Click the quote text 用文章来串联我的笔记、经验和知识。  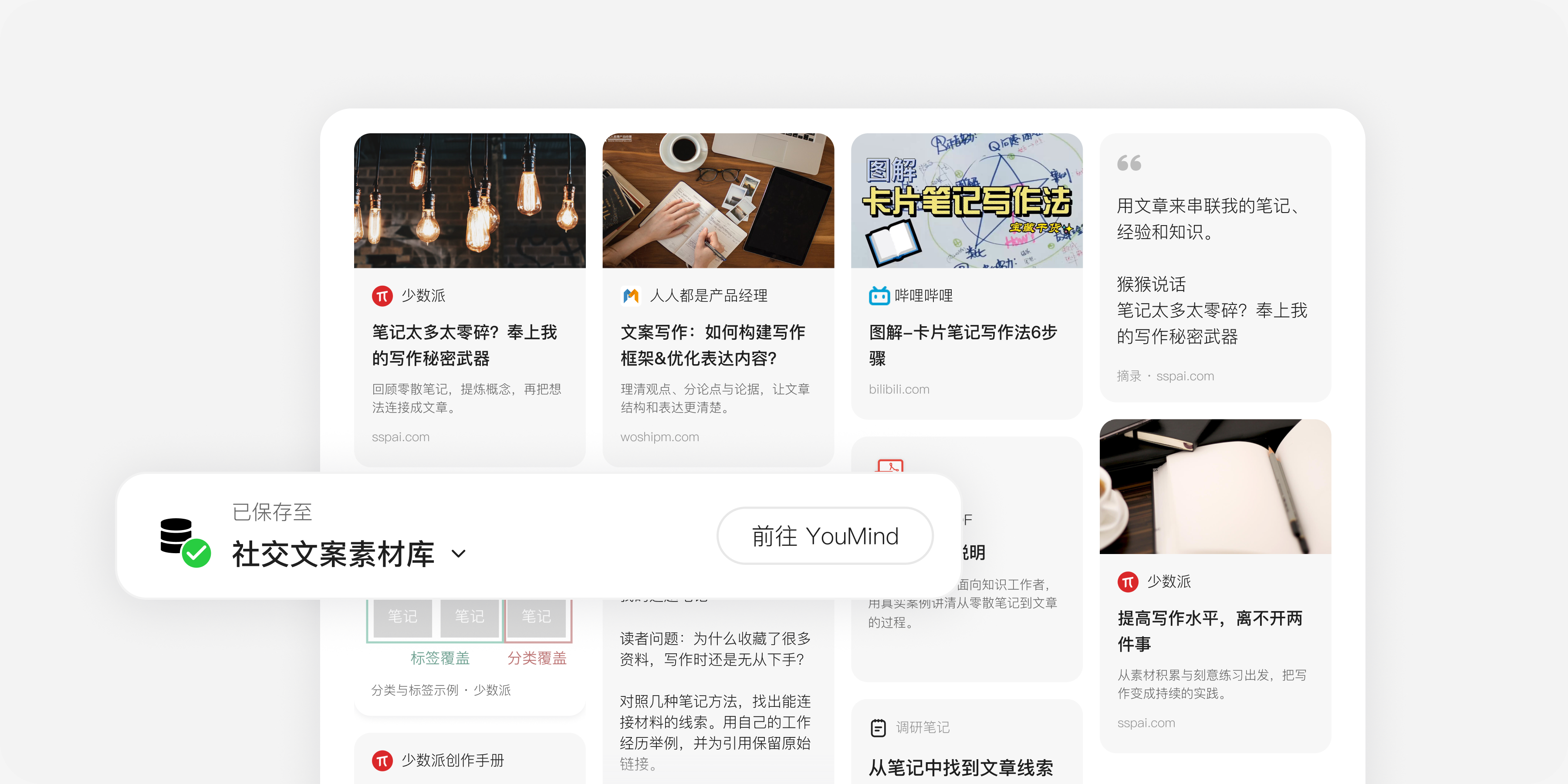1208,219
